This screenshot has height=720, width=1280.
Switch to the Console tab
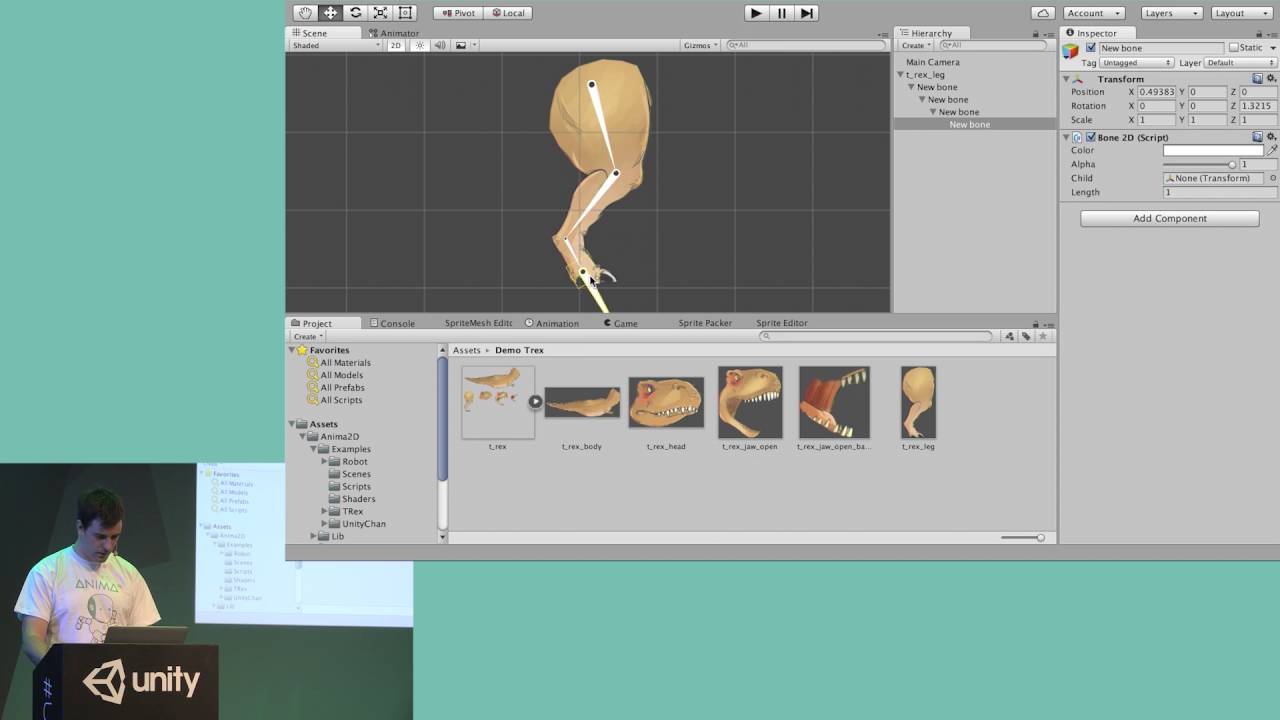pyautogui.click(x=392, y=323)
